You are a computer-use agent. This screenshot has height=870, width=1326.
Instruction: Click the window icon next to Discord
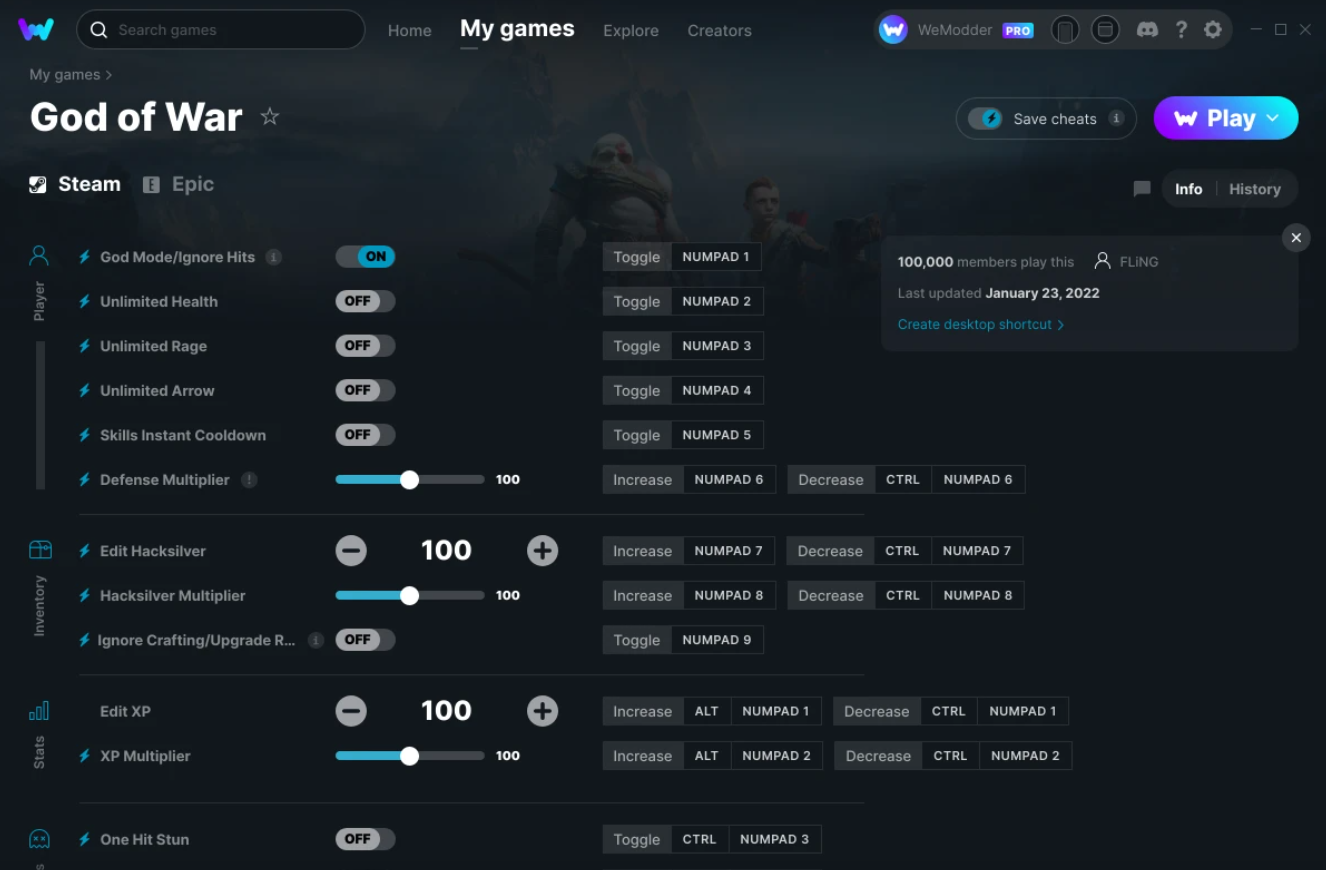click(x=1105, y=30)
